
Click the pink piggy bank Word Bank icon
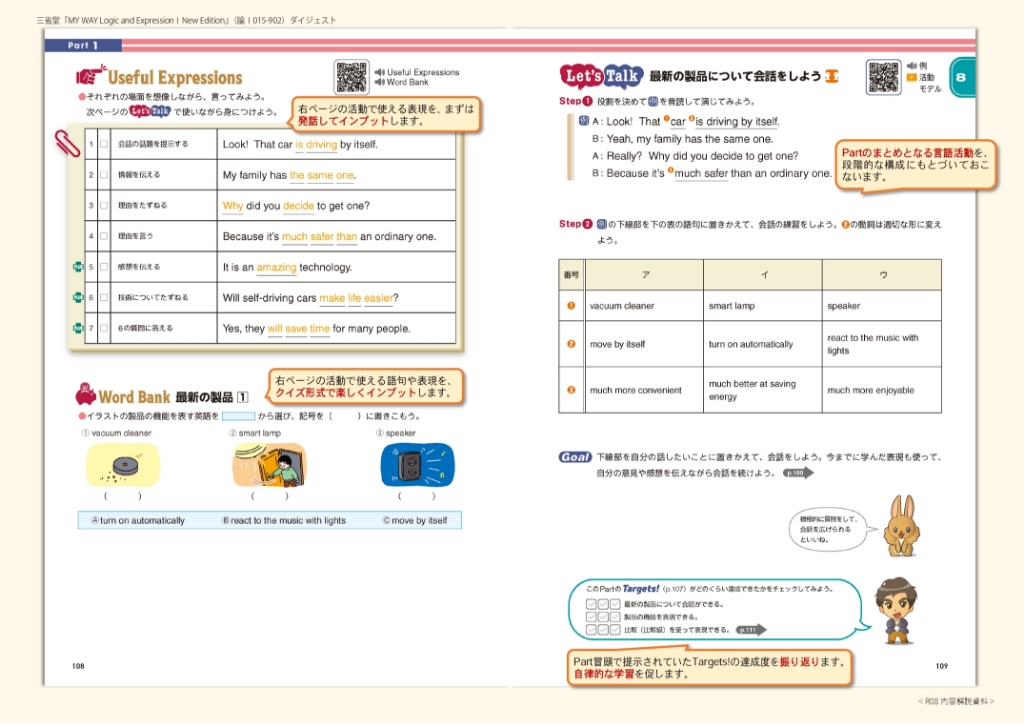coord(85,395)
